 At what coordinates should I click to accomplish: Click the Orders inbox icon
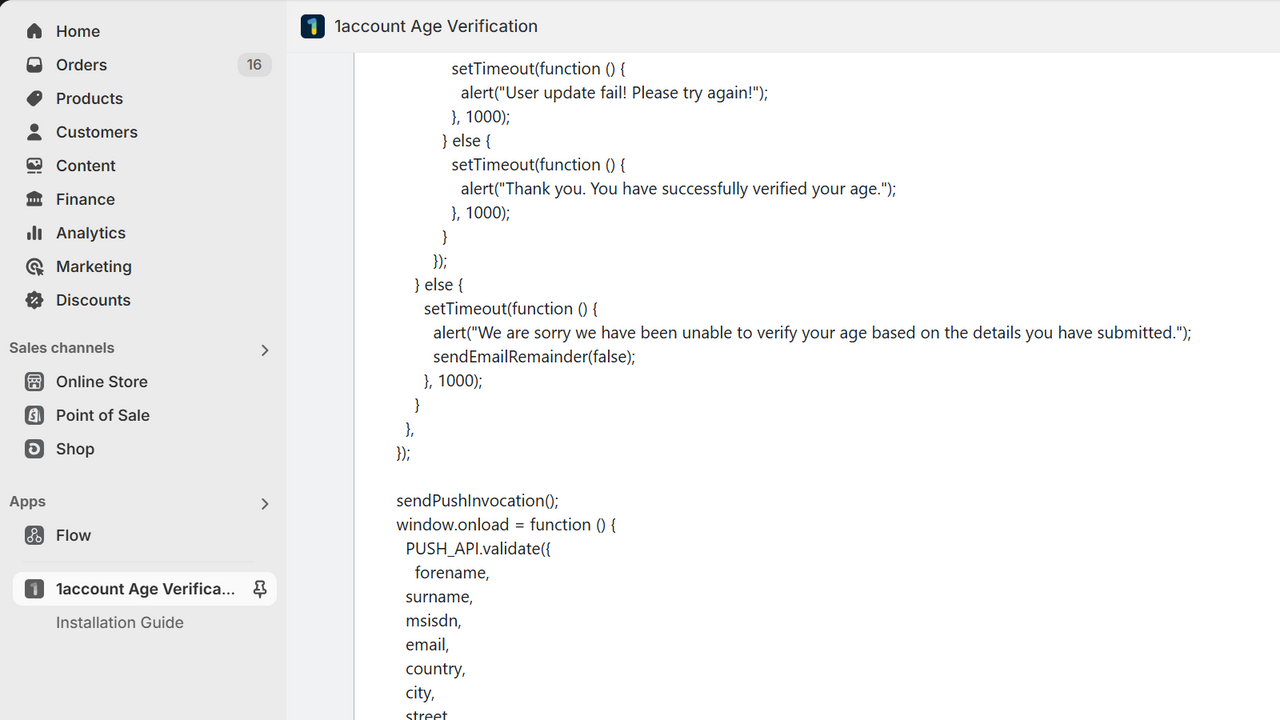[x=35, y=65]
